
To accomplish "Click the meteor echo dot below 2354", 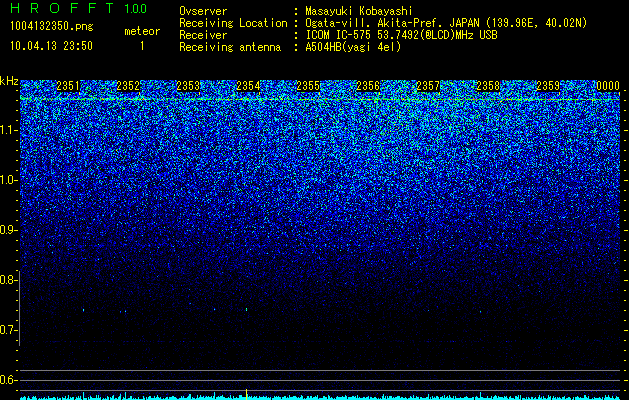I will coord(246,309).
